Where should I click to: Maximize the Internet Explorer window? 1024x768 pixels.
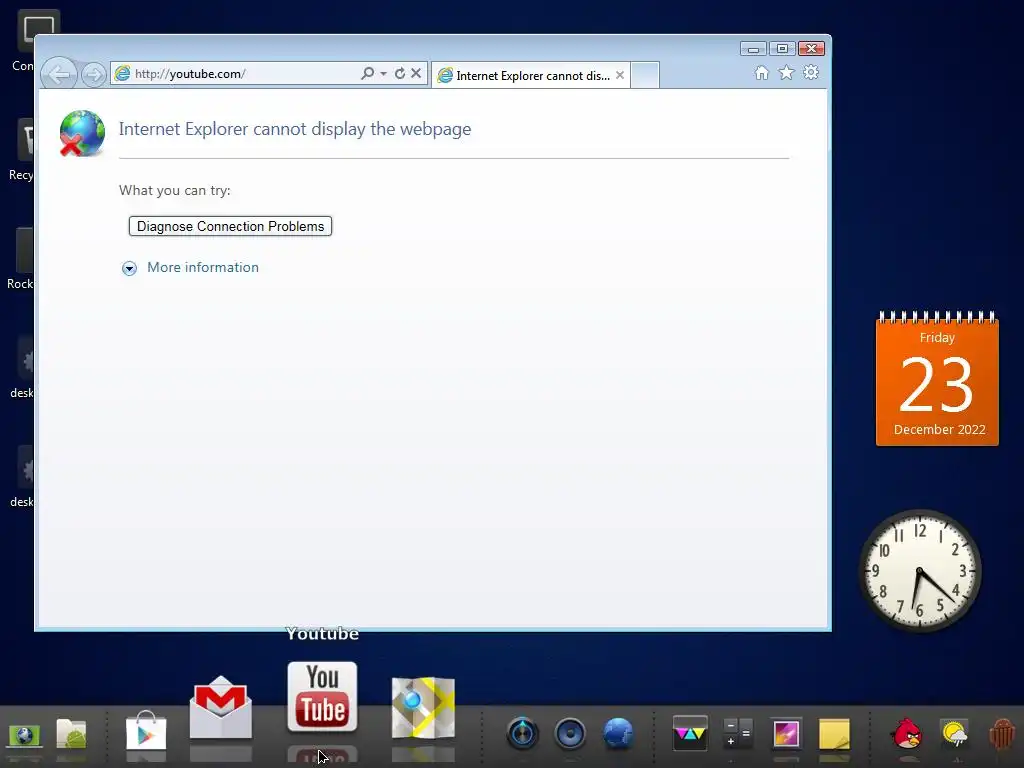pos(782,49)
